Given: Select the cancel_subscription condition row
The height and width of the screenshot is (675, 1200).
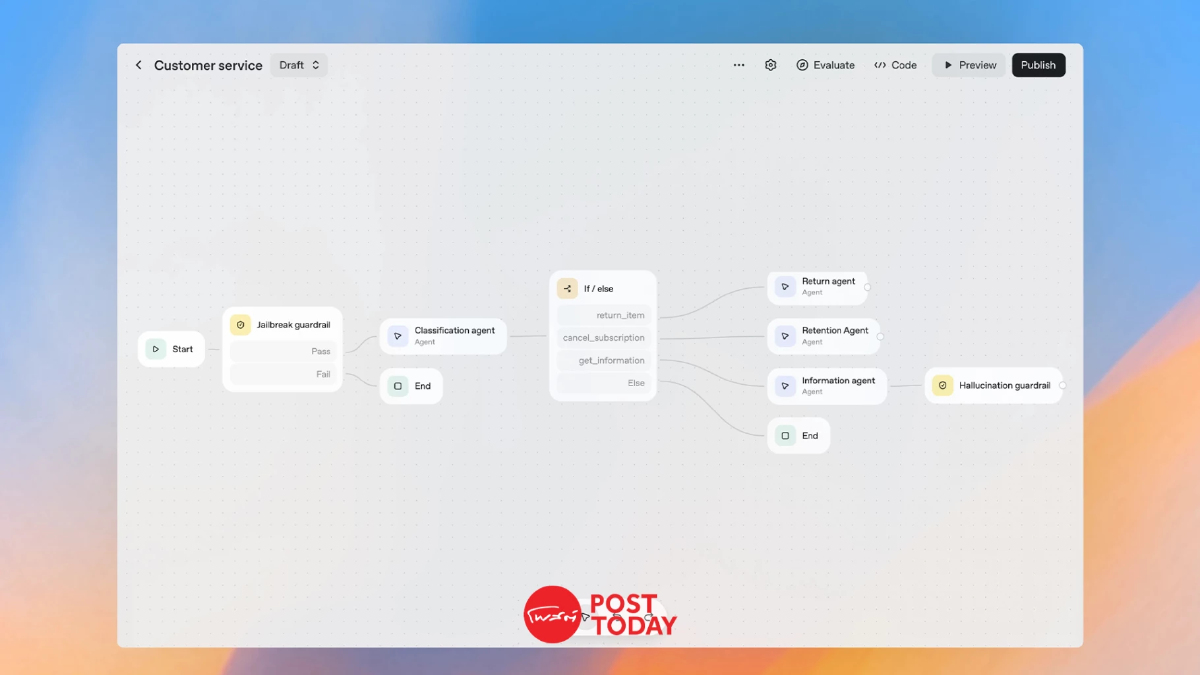Looking at the screenshot, I should pos(603,338).
